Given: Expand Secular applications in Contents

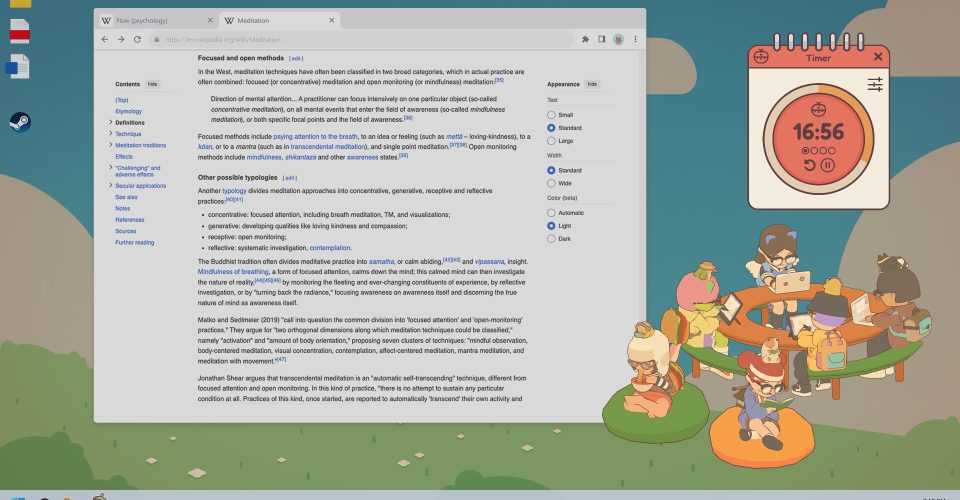Looking at the screenshot, I should coord(111,185).
